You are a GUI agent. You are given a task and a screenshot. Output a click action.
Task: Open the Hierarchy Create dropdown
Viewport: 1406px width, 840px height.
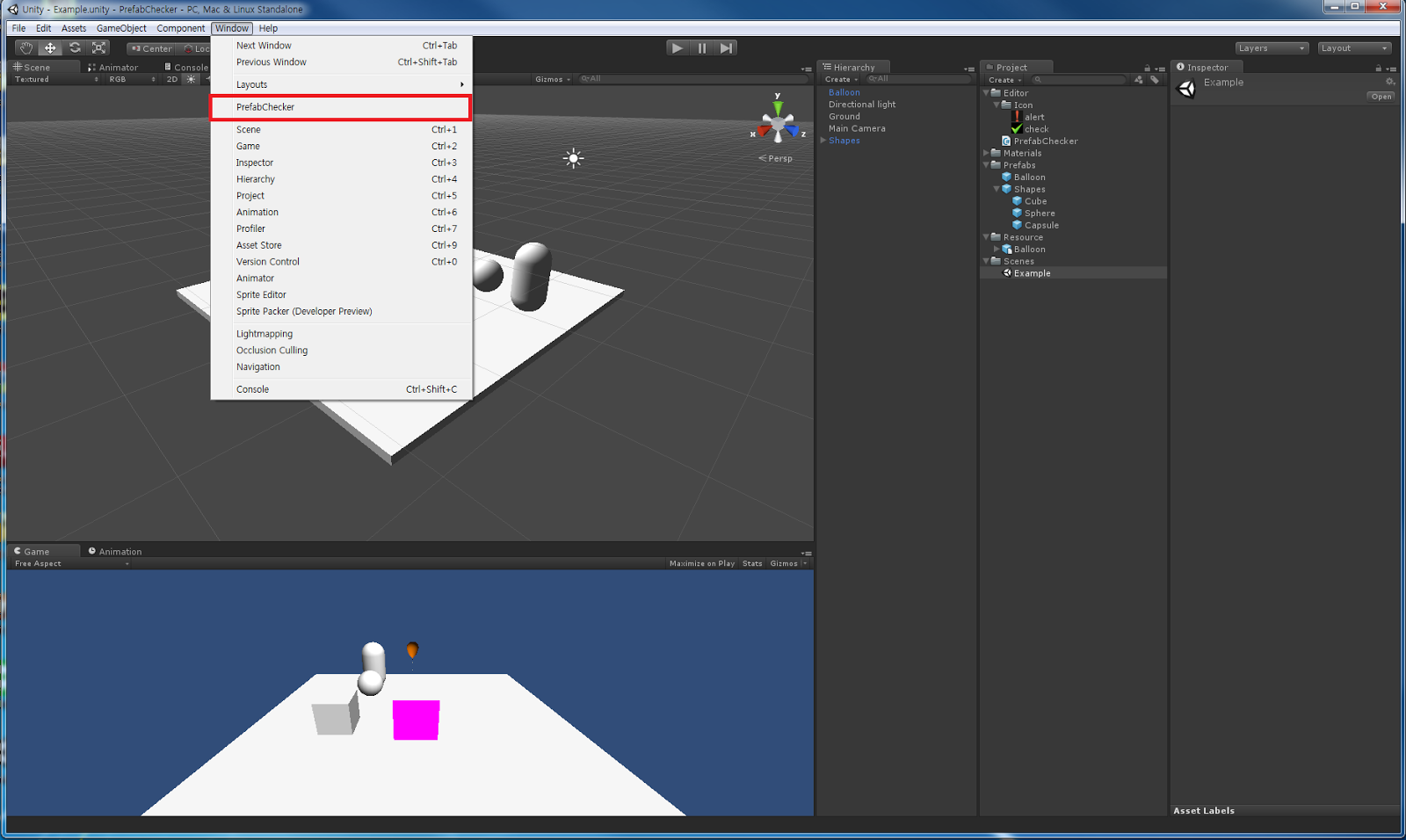841,80
